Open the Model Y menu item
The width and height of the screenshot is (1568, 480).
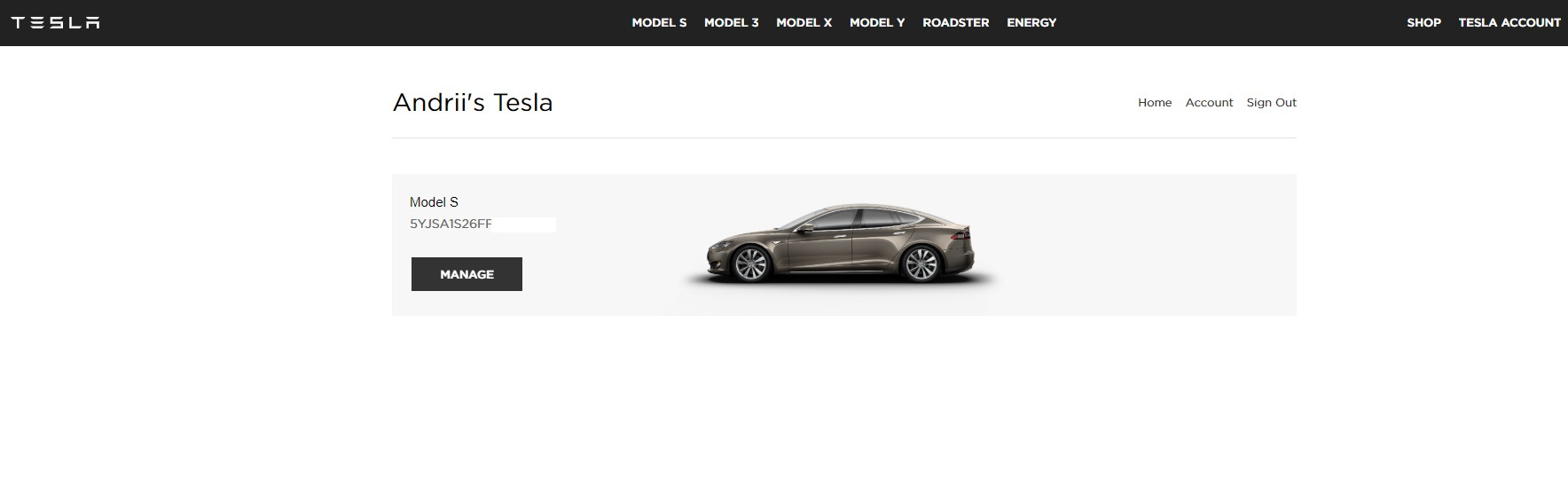click(877, 22)
